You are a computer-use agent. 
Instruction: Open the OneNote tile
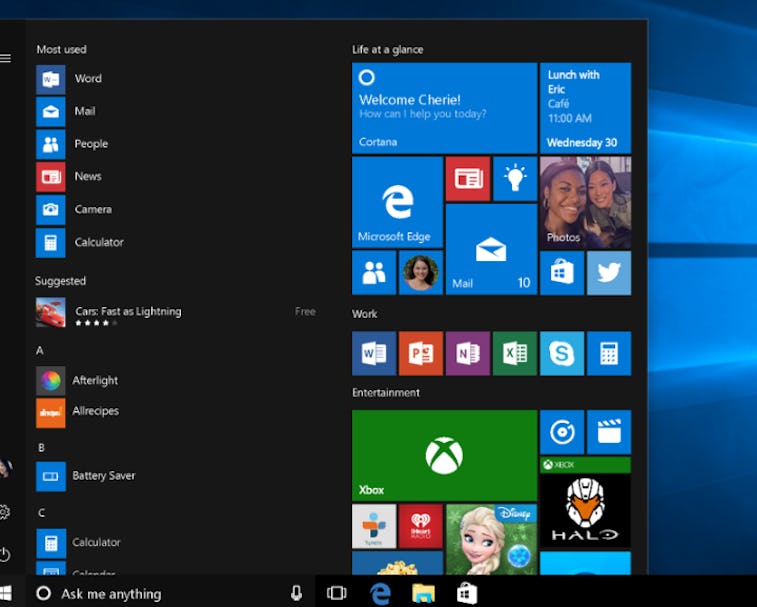[468, 353]
